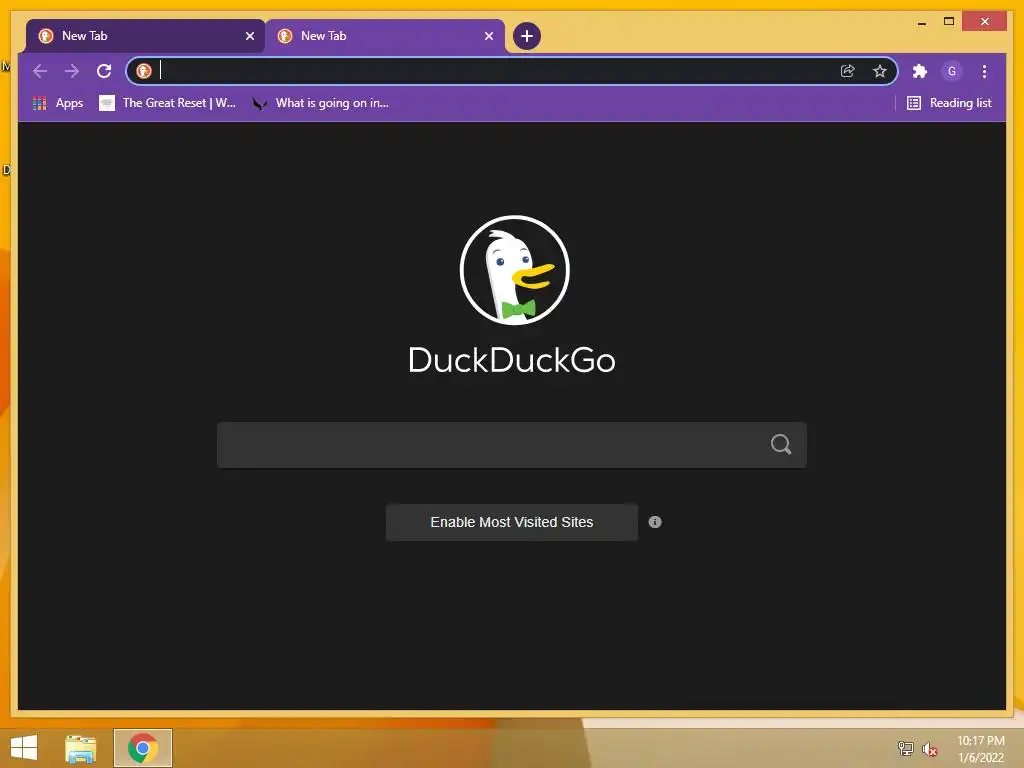
Task: Reload the current page
Action: pyautogui.click(x=104, y=71)
